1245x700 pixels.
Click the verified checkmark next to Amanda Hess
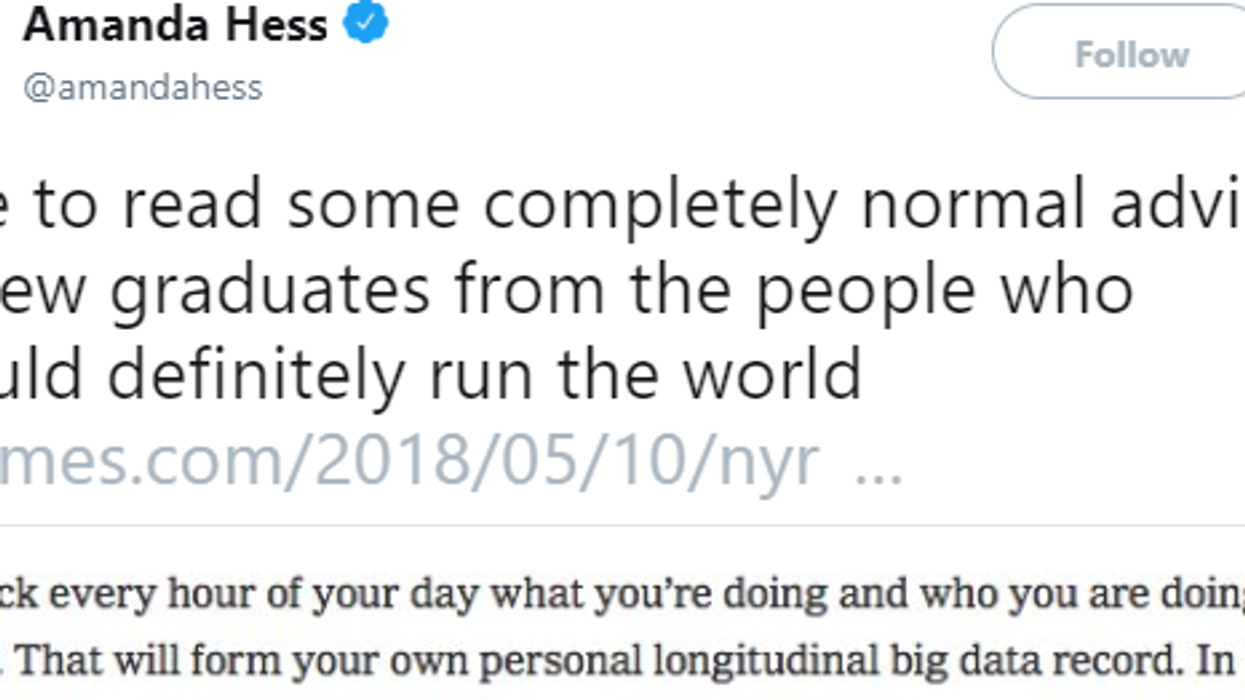367,22
